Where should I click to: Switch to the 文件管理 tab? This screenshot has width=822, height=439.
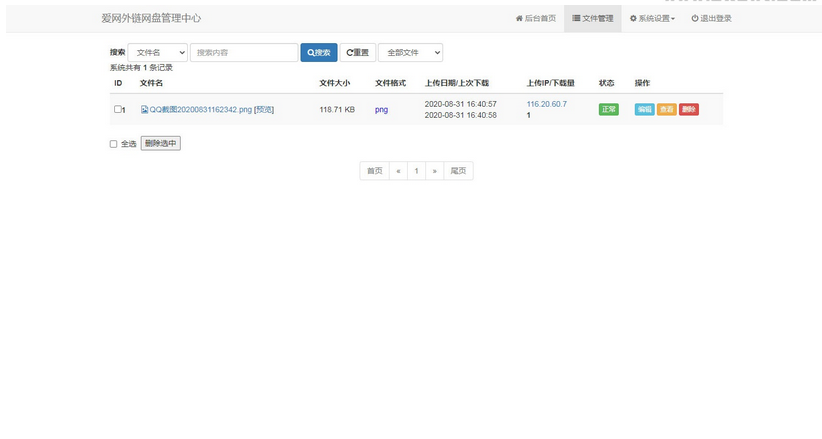592,18
